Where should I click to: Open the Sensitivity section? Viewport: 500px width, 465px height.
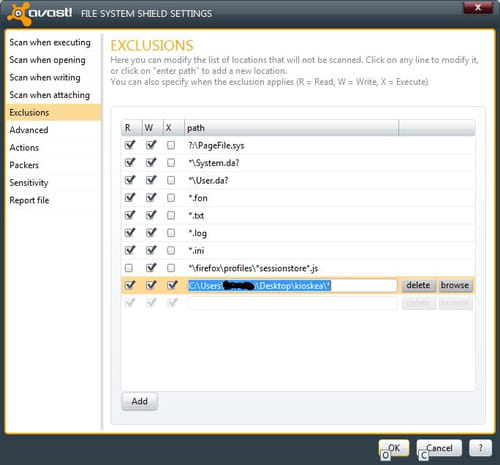click(x=29, y=183)
